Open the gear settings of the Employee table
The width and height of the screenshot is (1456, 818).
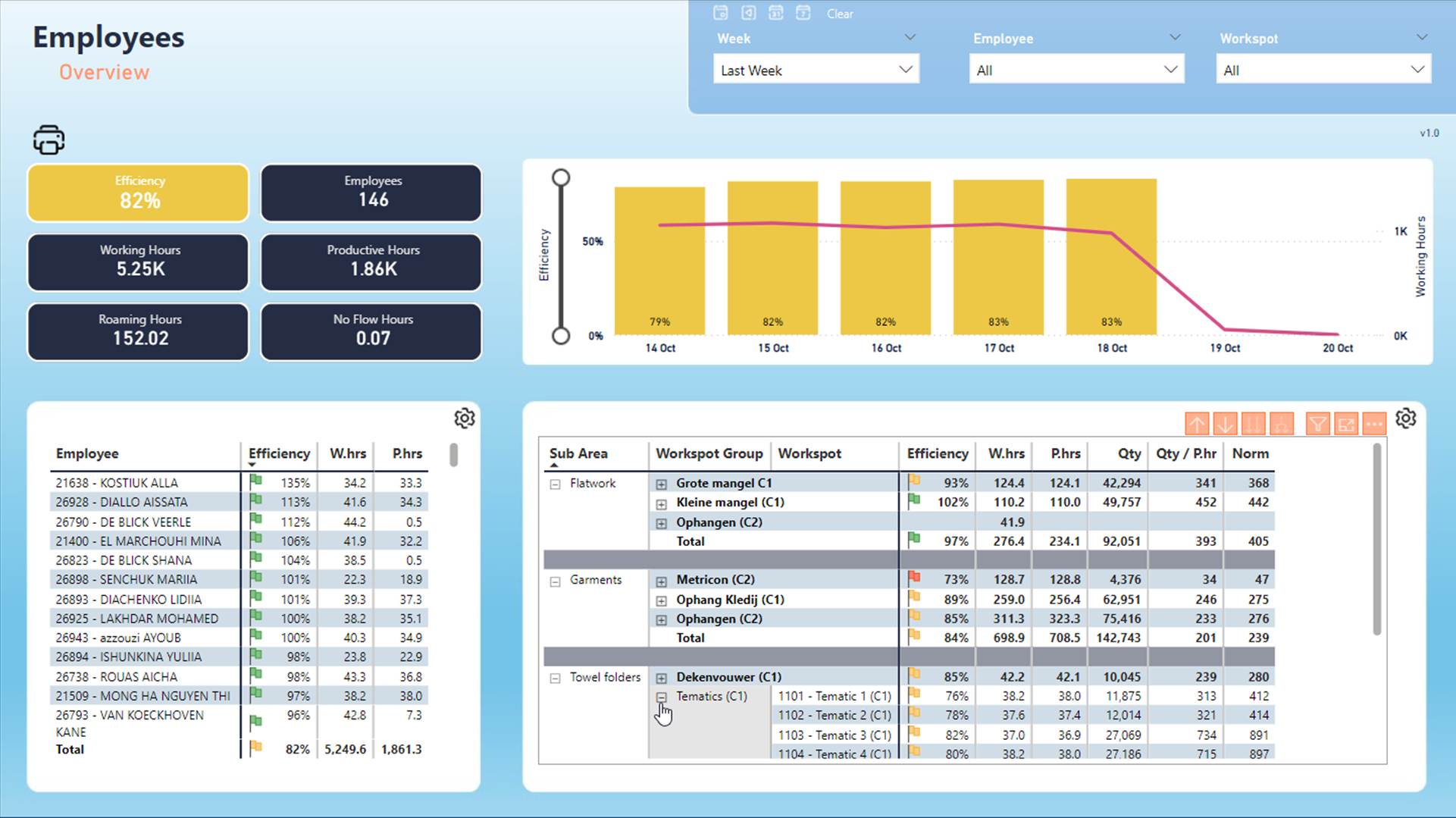[464, 418]
